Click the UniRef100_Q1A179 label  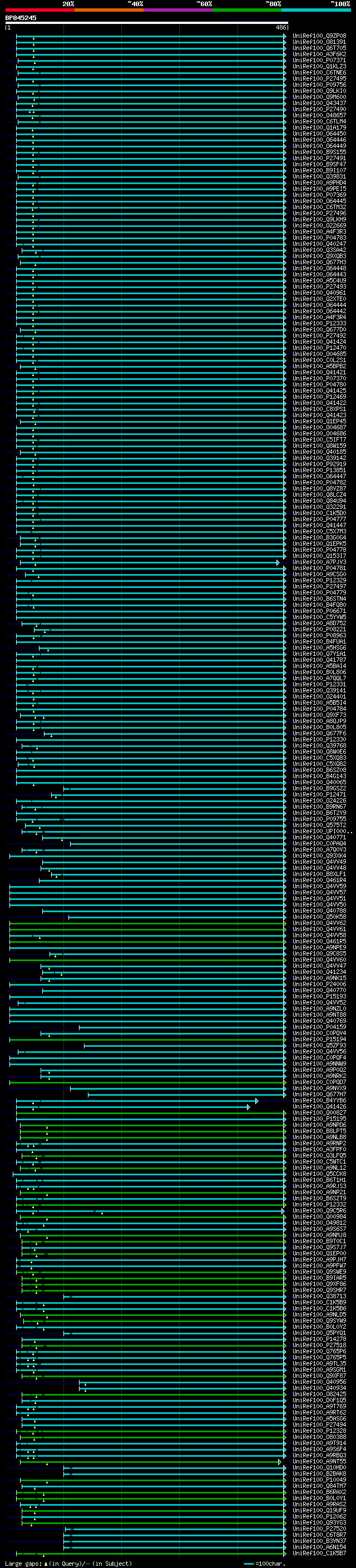click(x=319, y=128)
